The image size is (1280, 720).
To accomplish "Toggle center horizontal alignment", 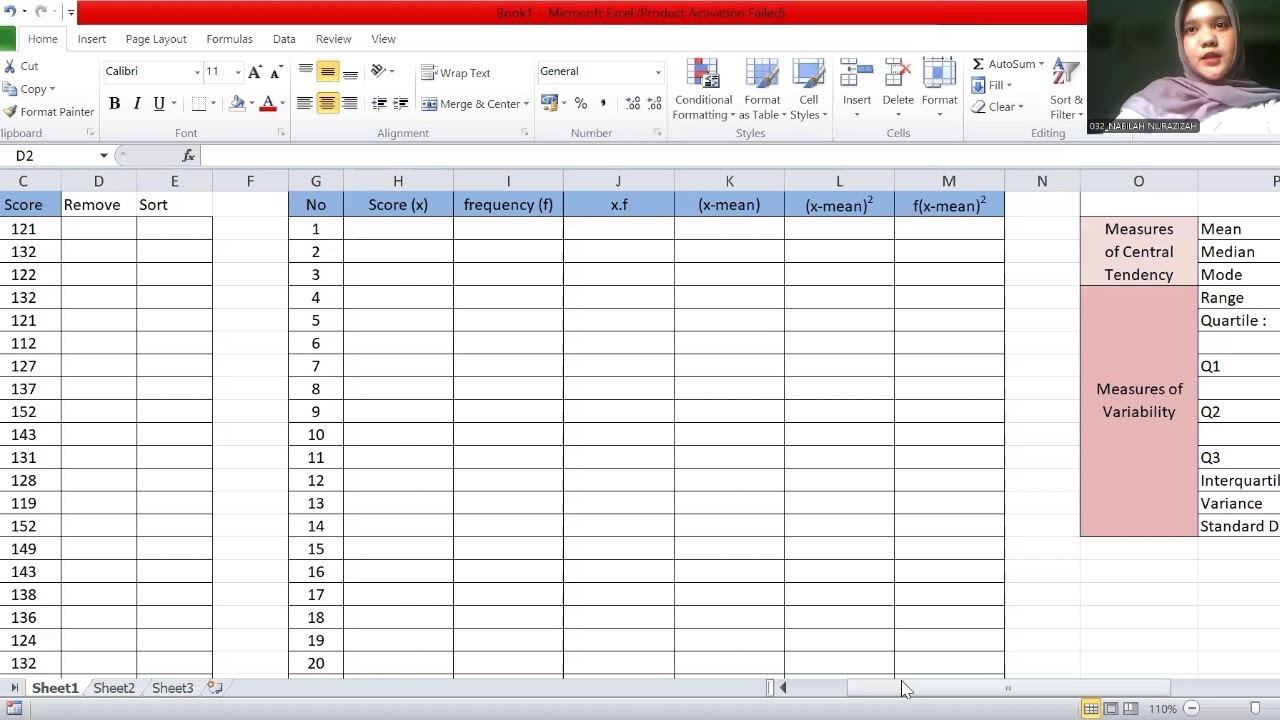I will click(328, 103).
